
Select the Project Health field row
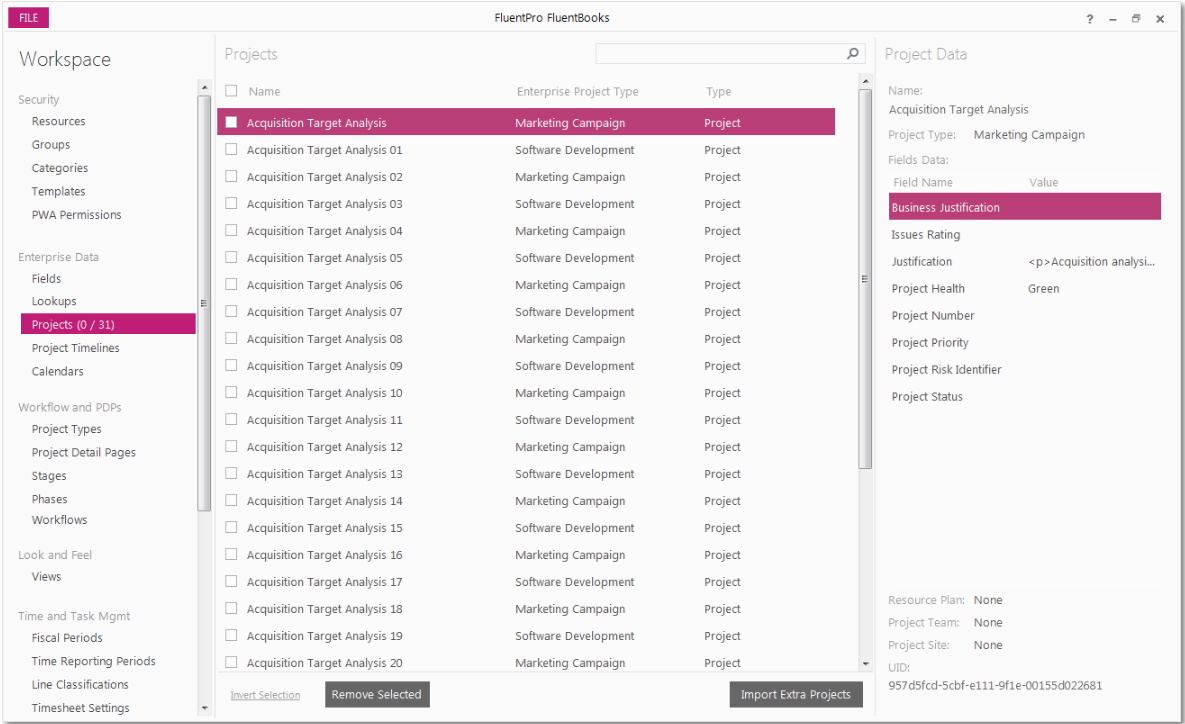click(1025, 289)
